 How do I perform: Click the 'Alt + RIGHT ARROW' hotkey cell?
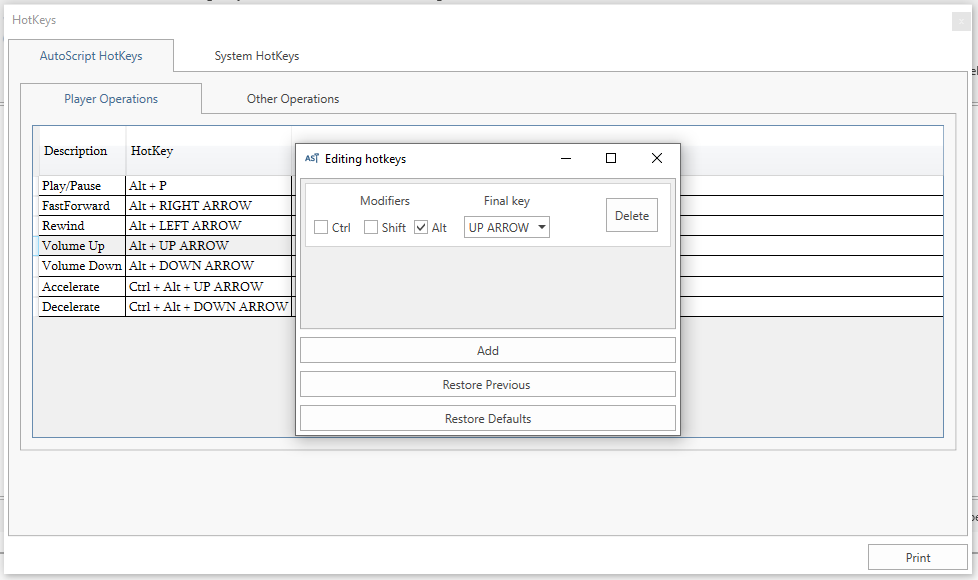click(x=209, y=206)
